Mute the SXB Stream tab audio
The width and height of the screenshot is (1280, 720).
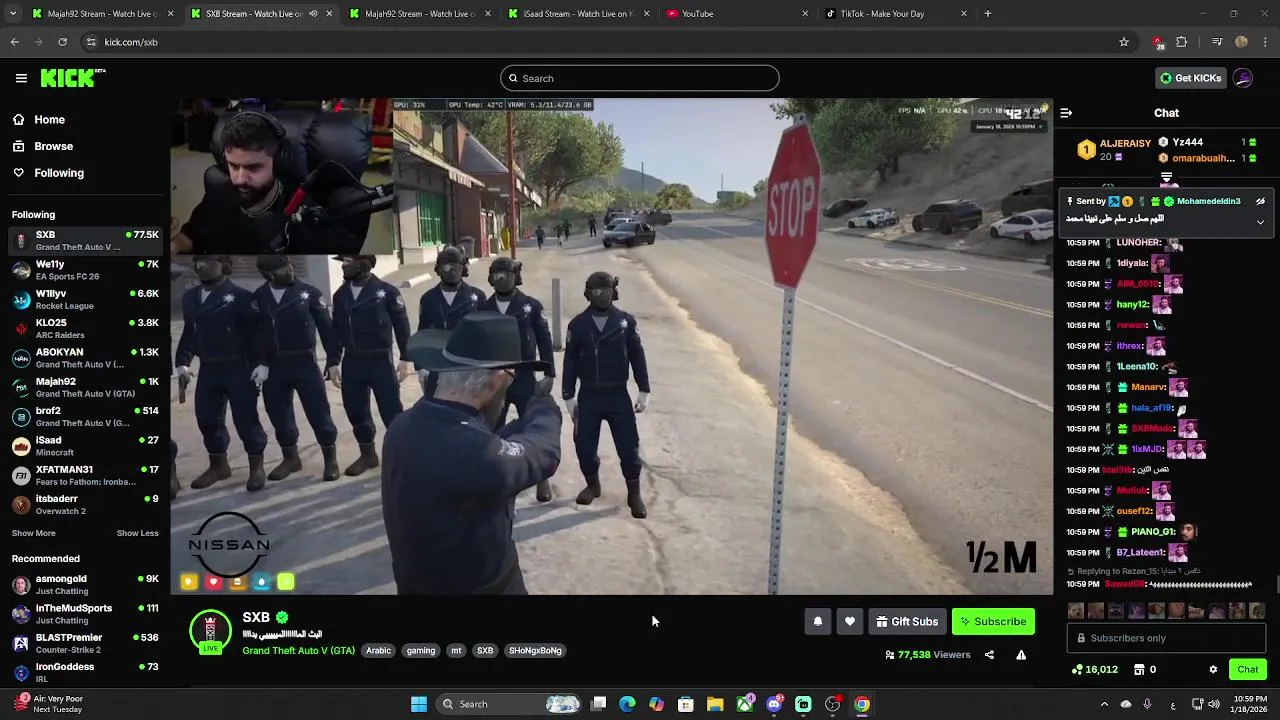point(313,14)
